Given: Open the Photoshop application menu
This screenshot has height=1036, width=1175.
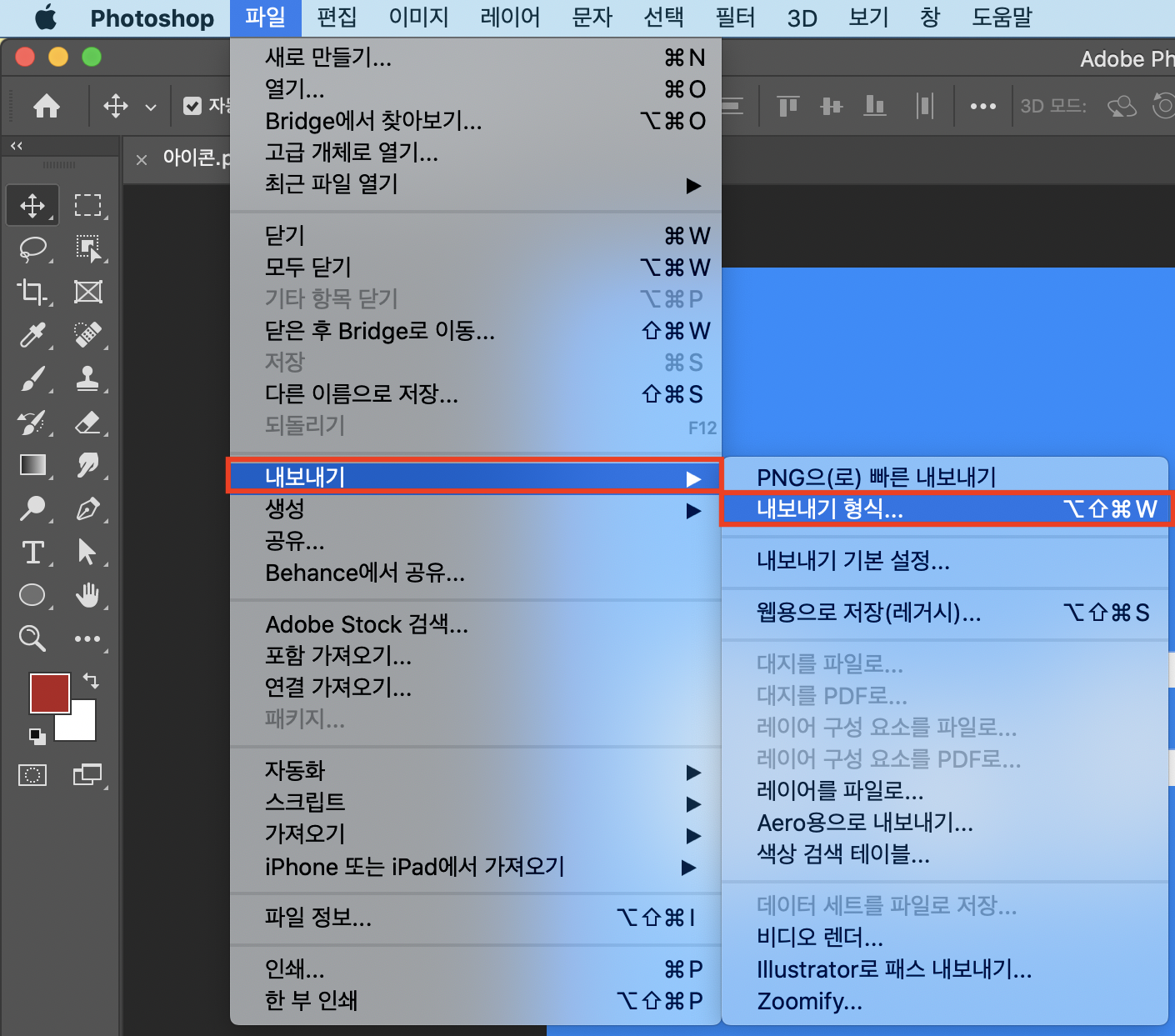Looking at the screenshot, I should pyautogui.click(x=152, y=18).
